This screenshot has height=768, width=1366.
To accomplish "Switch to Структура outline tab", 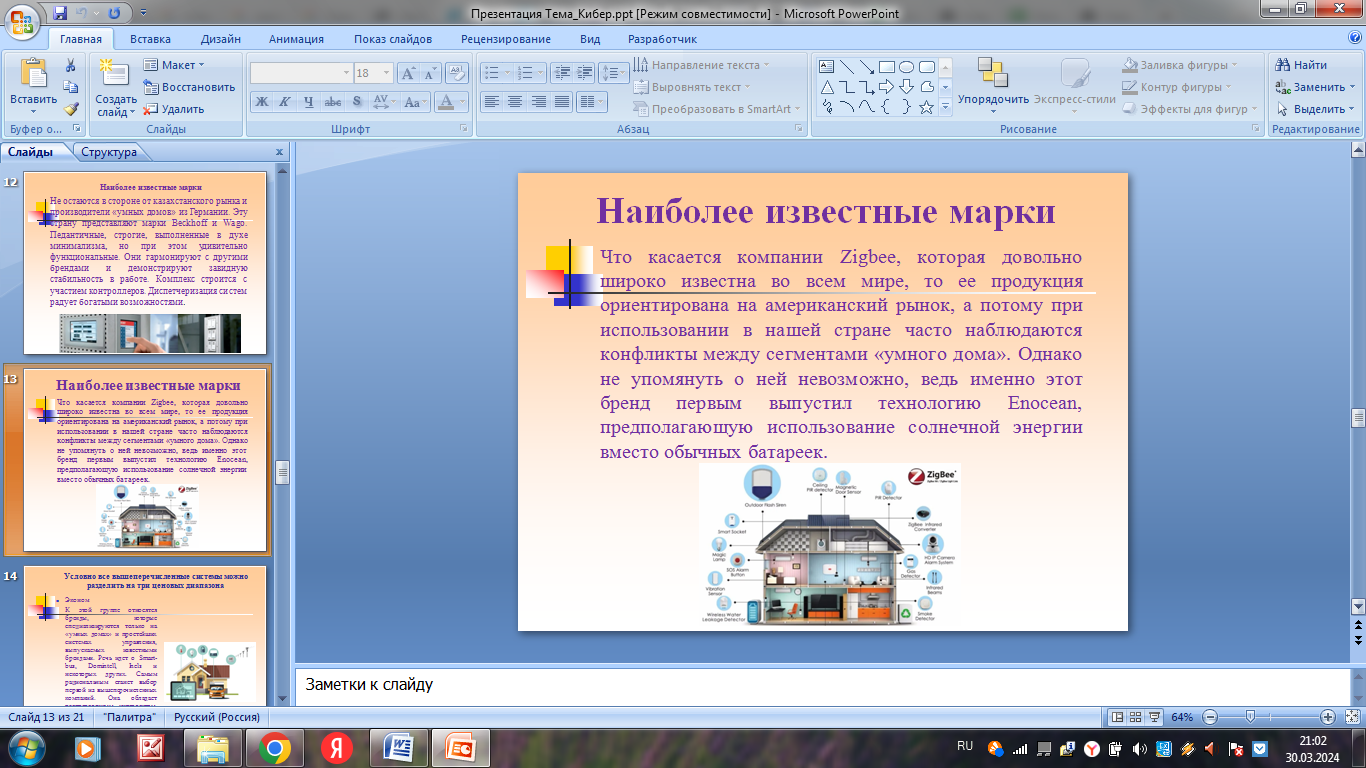I will point(109,152).
